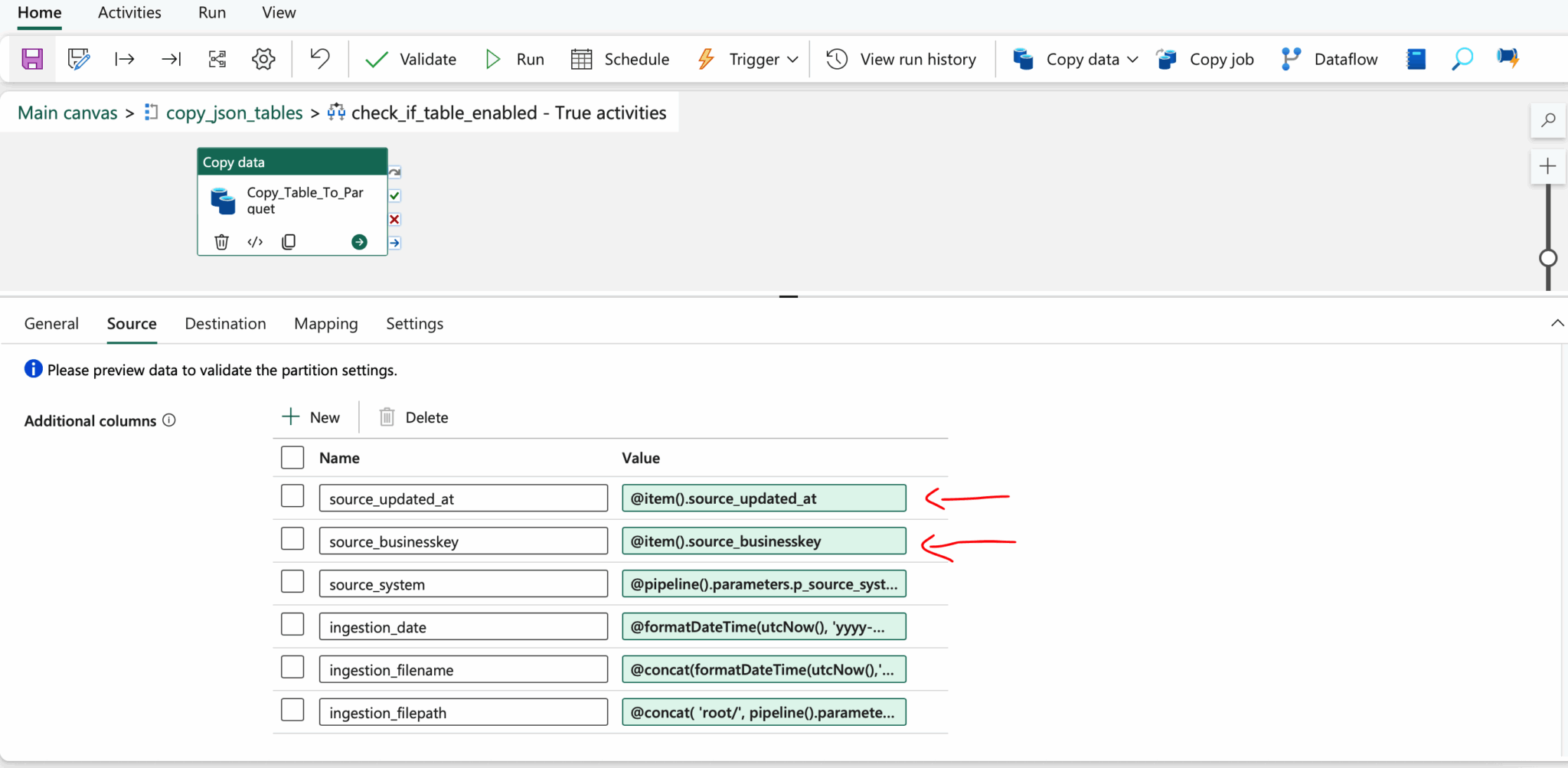The height and width of the screenshot is (768, 1568).
Task: Check the ingestion_filename row checkbox
Action: pos(292,668)
